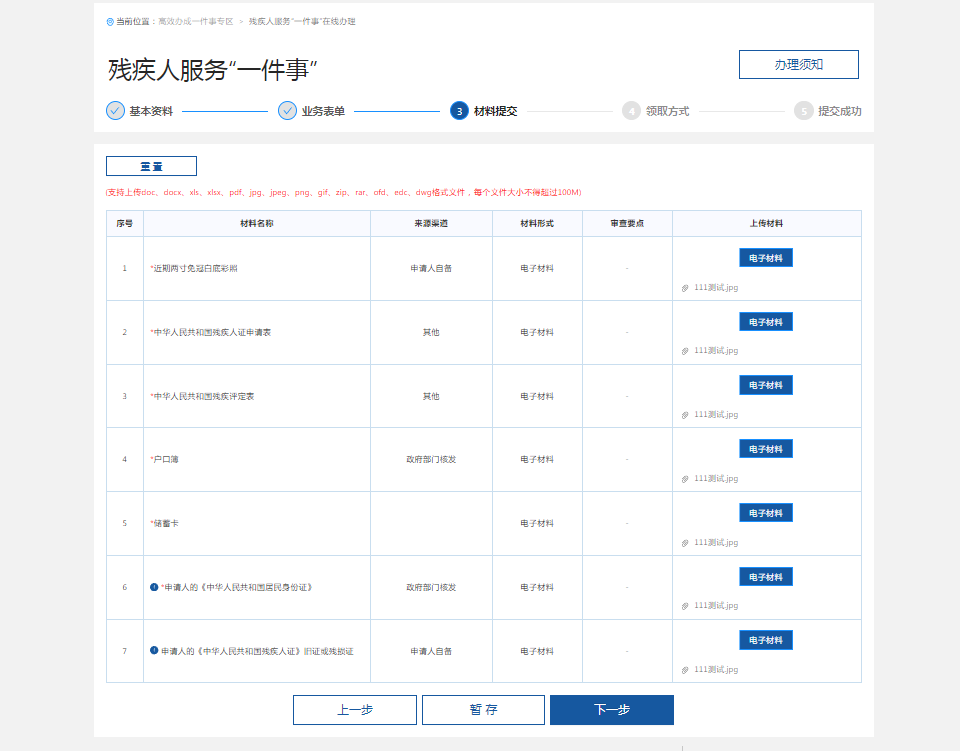Click the step 3 circle for 材料提交
Screen dimensions: 960x751
tap(459, 111)
